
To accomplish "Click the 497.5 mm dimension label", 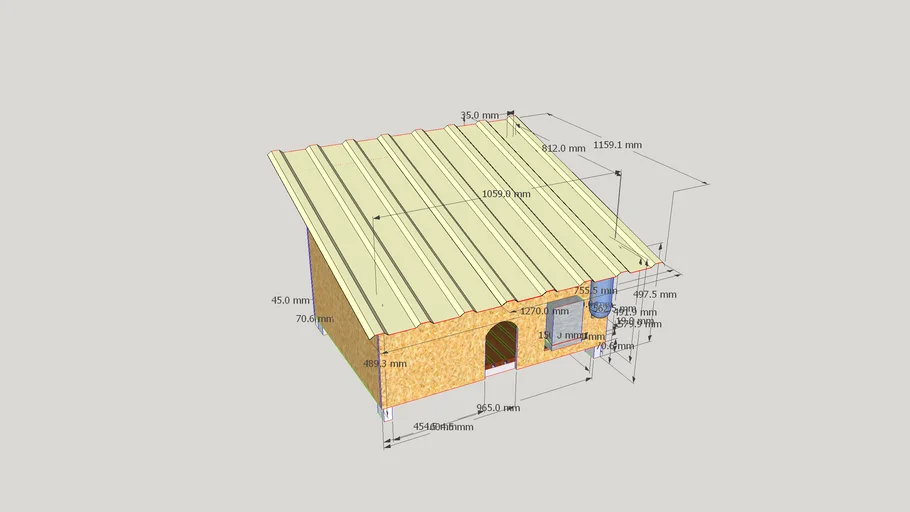I will pos(655,295).
